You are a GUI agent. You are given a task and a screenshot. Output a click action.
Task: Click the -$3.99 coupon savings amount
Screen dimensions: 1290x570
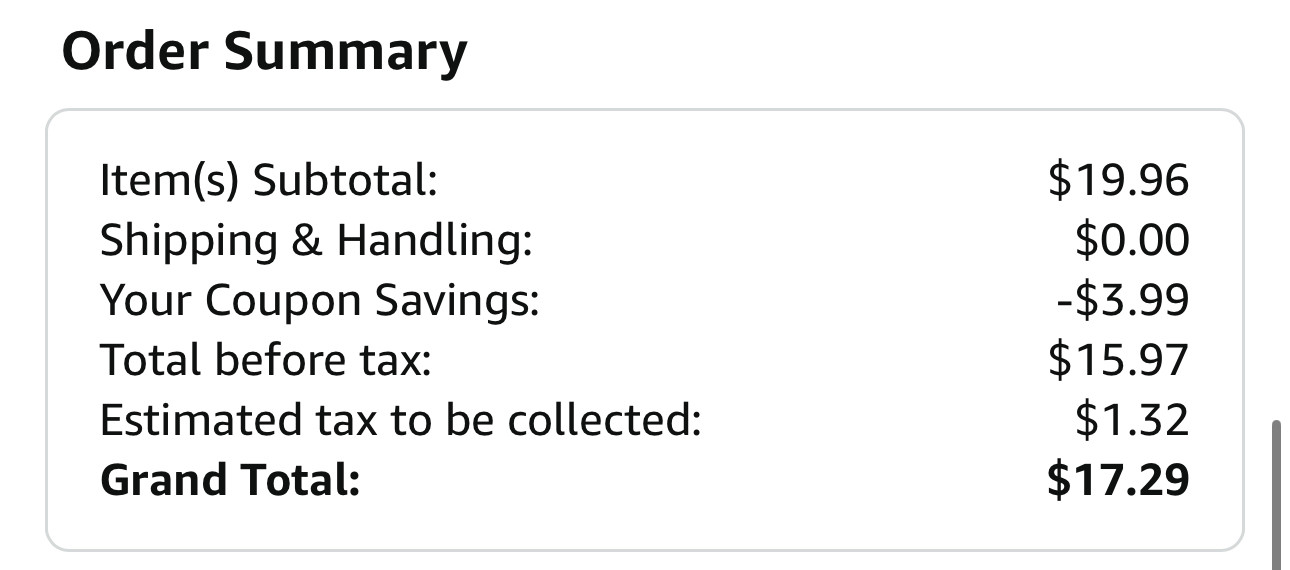1123,300
